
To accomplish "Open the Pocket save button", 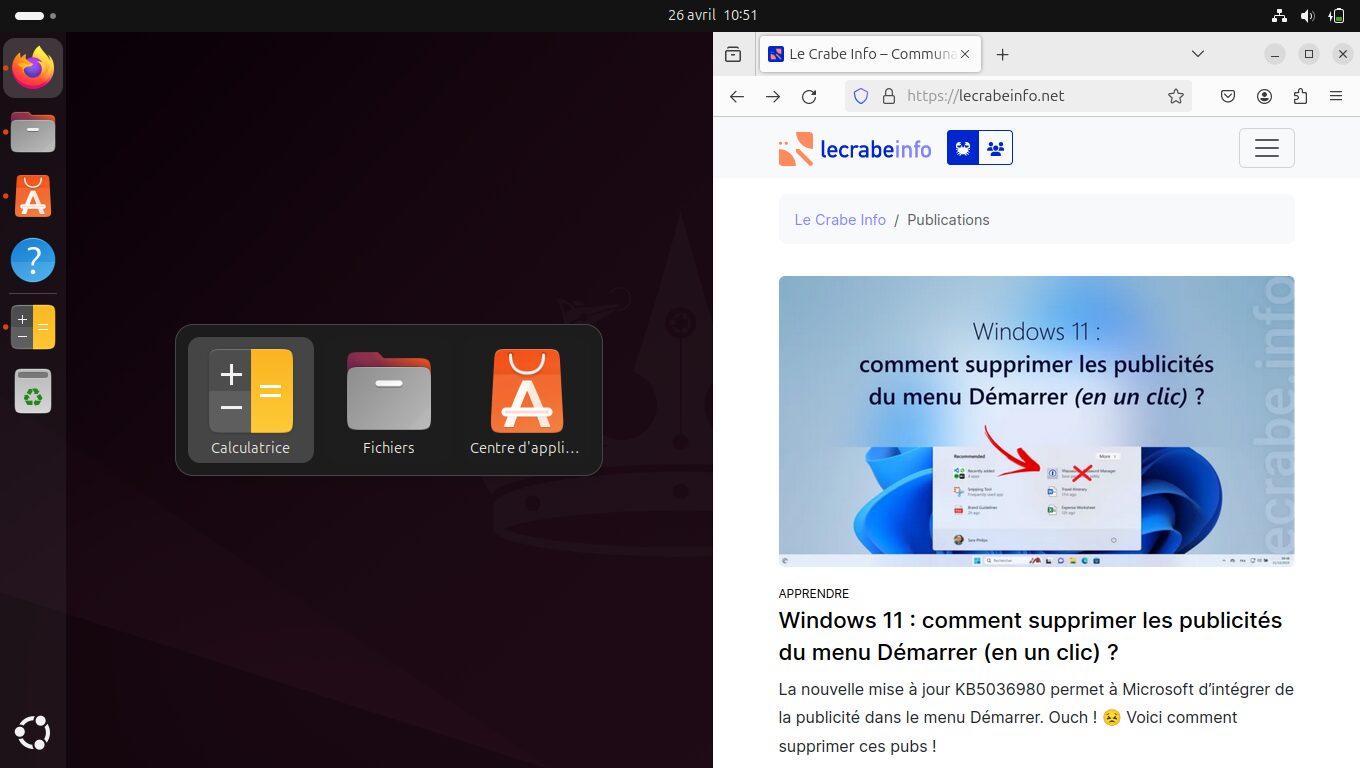I will (1229, 96).
